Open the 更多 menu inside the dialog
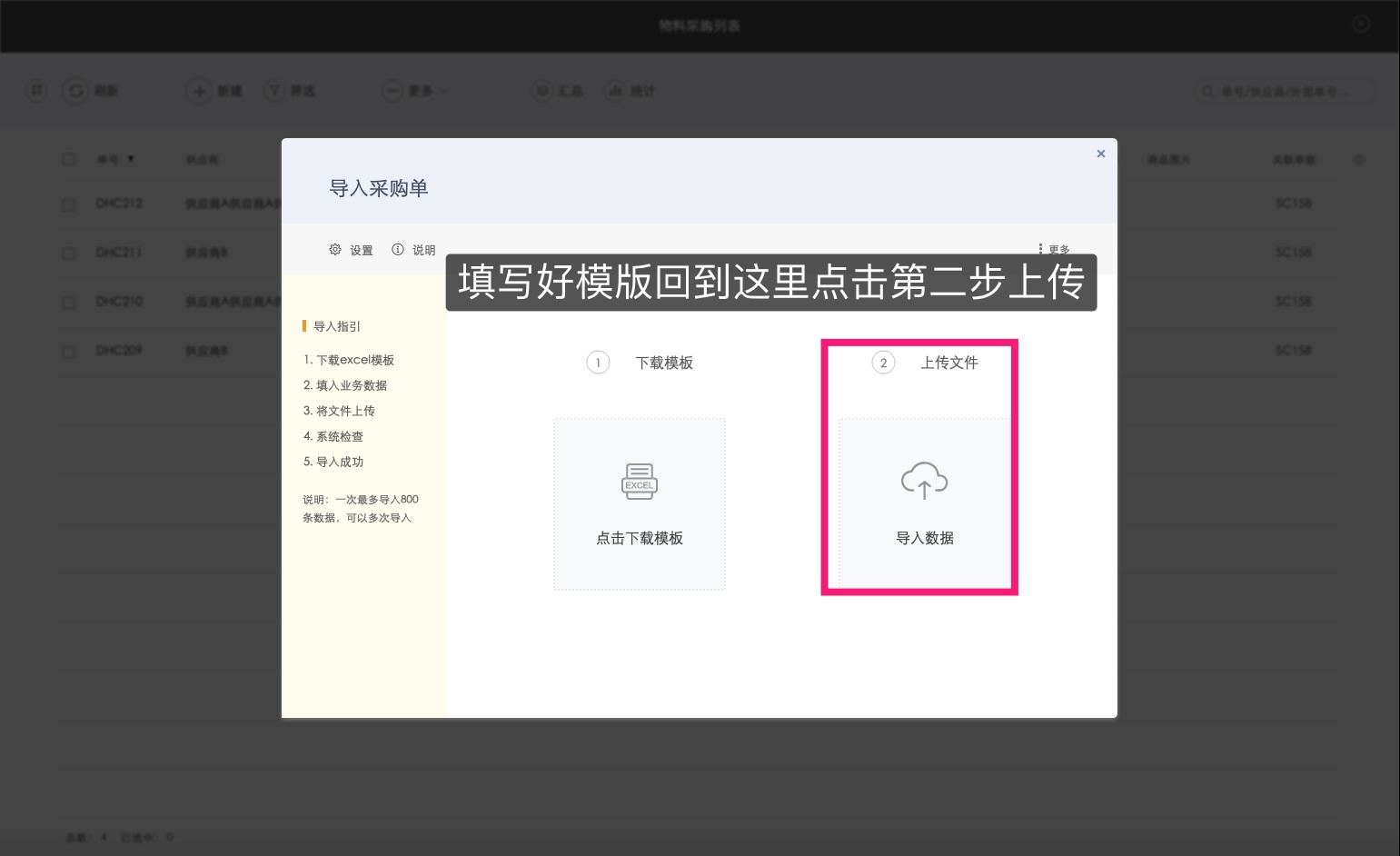The height and width of the screenshot is (856, 1400). pos(1052,248)
